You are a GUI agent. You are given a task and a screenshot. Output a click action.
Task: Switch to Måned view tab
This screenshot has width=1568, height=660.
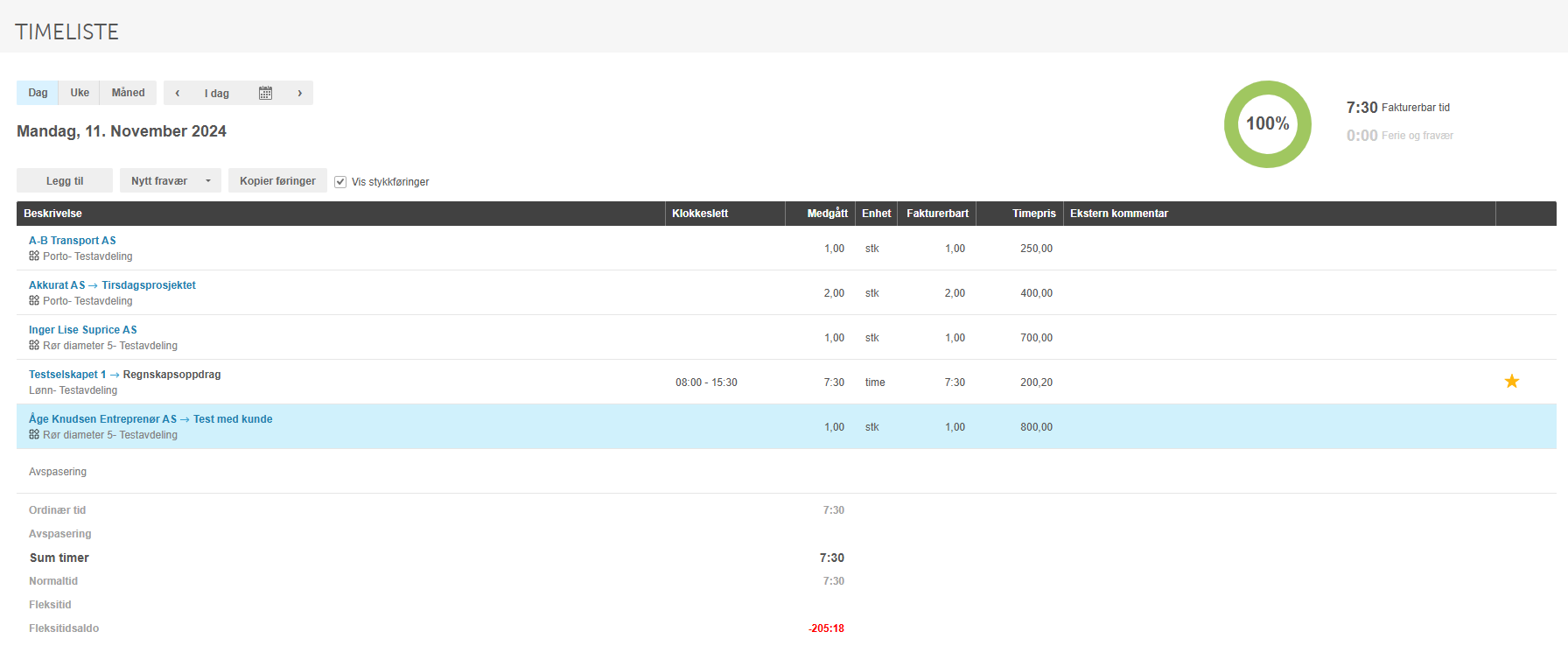[x=128, y=93]
